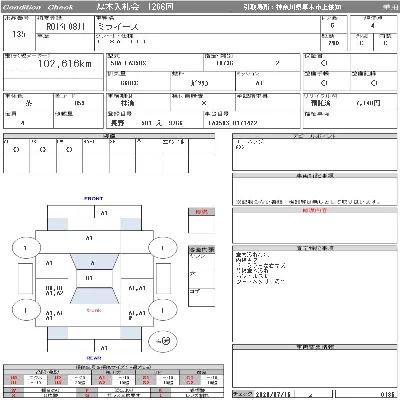The image size is (400, 400).
Task: Click the rear window shaded area
Action: (94, 296)
